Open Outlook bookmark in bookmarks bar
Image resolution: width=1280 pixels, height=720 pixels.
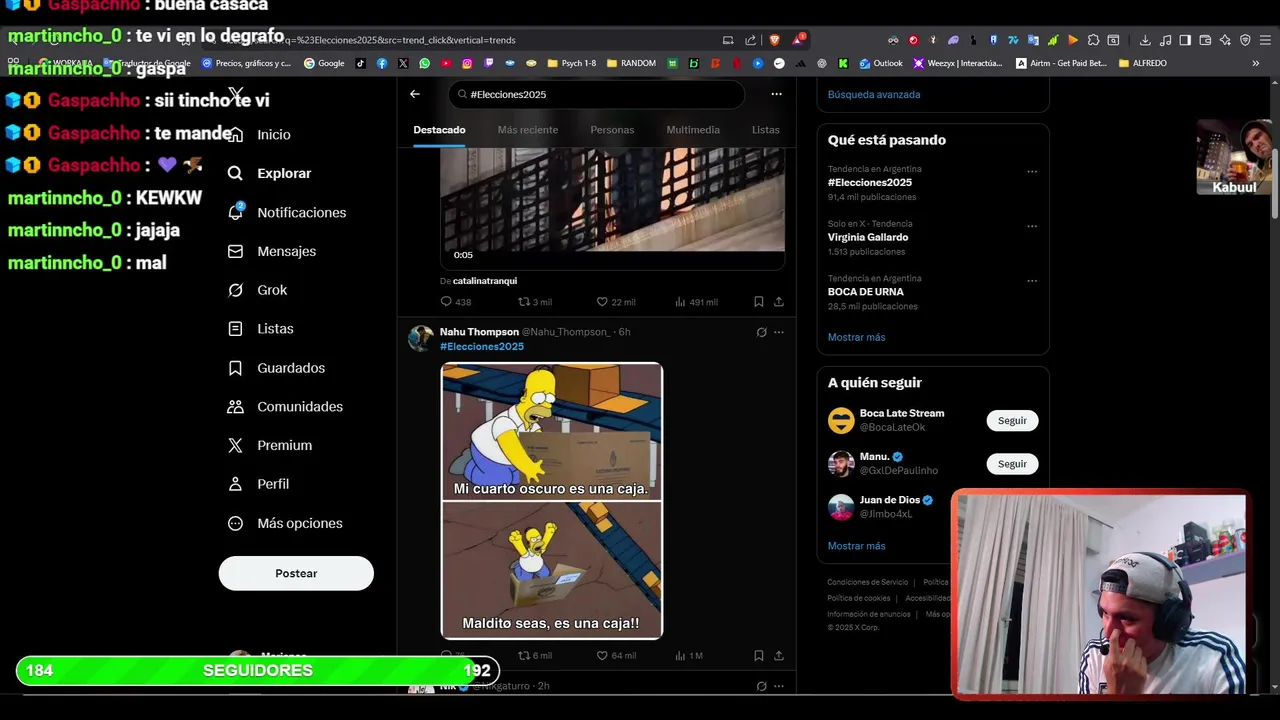pyautogui.click(x=879, y=63)
